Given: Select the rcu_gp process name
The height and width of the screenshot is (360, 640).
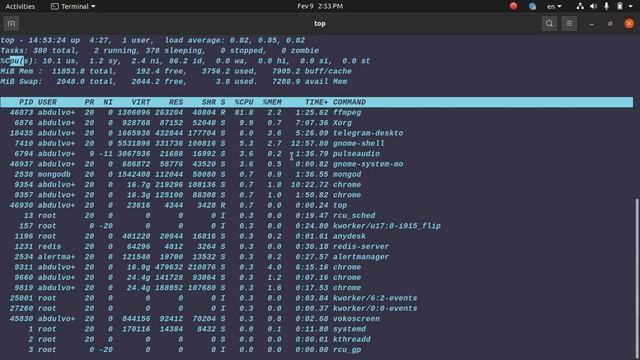Looking at the screenshot, I should [x=347, y=349].
